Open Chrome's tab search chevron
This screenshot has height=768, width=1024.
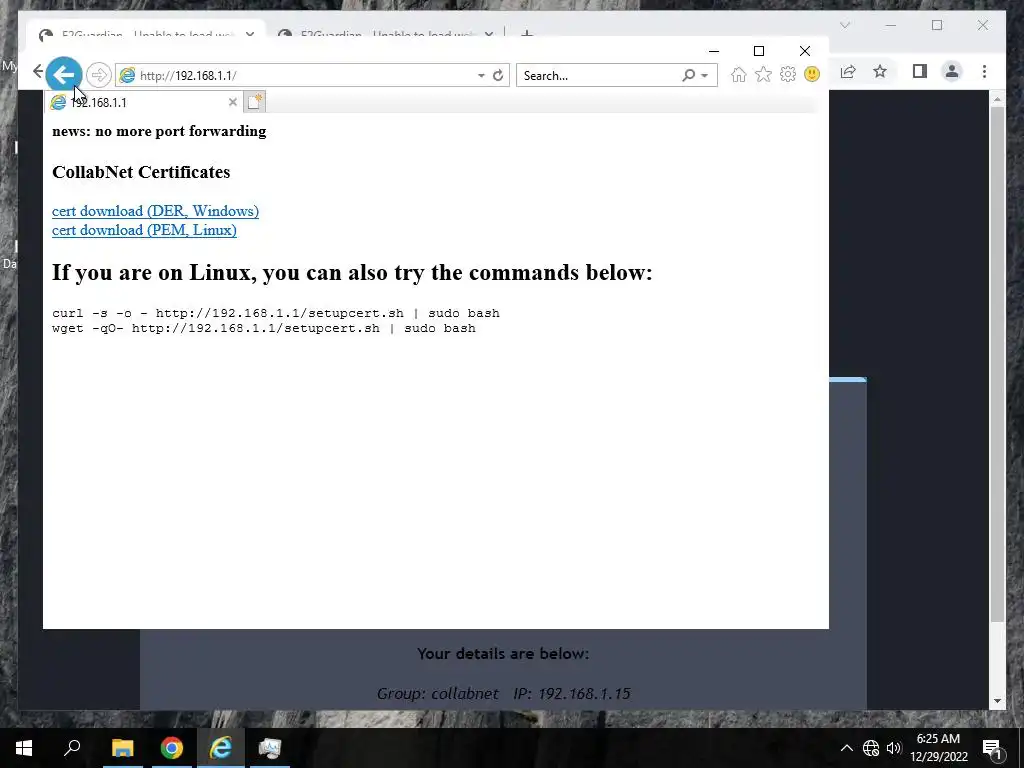coord(845,25)
